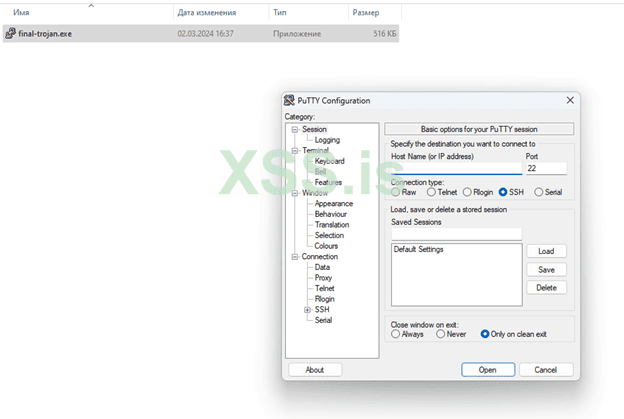
Task: Open the Rlogin category in tree
Action: point(324,299)
